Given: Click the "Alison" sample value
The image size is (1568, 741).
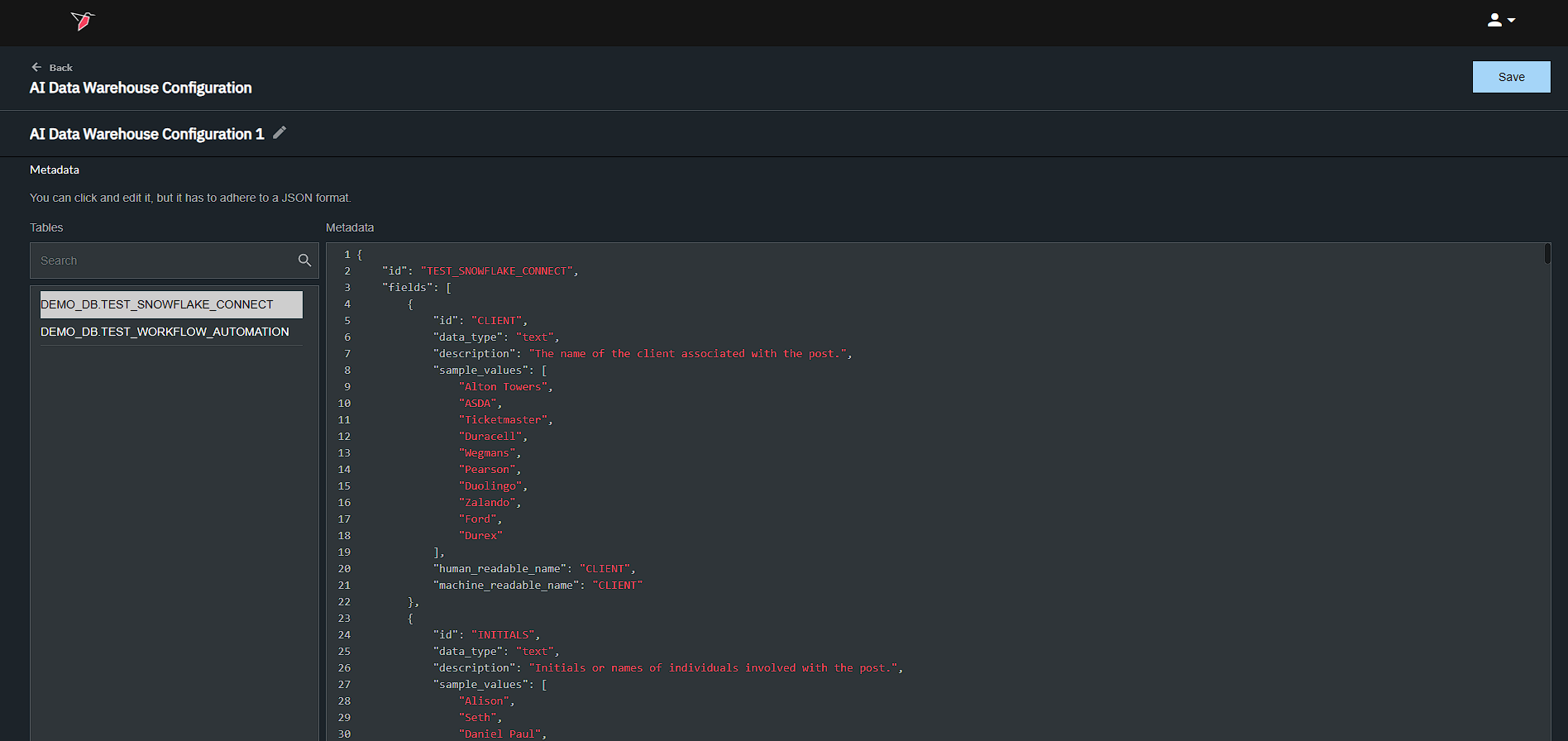Looking at the screenshot, I should (x=484, y=701).
